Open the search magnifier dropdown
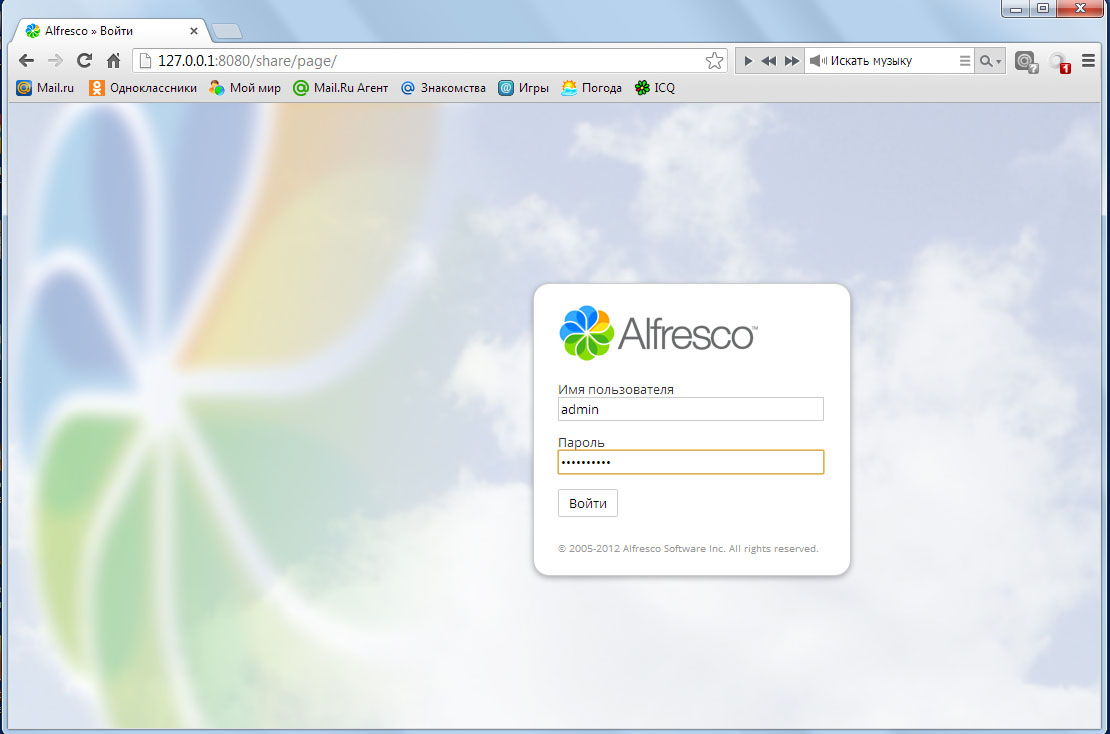This screenshot has height=734, width=1110. coord(990,61)
